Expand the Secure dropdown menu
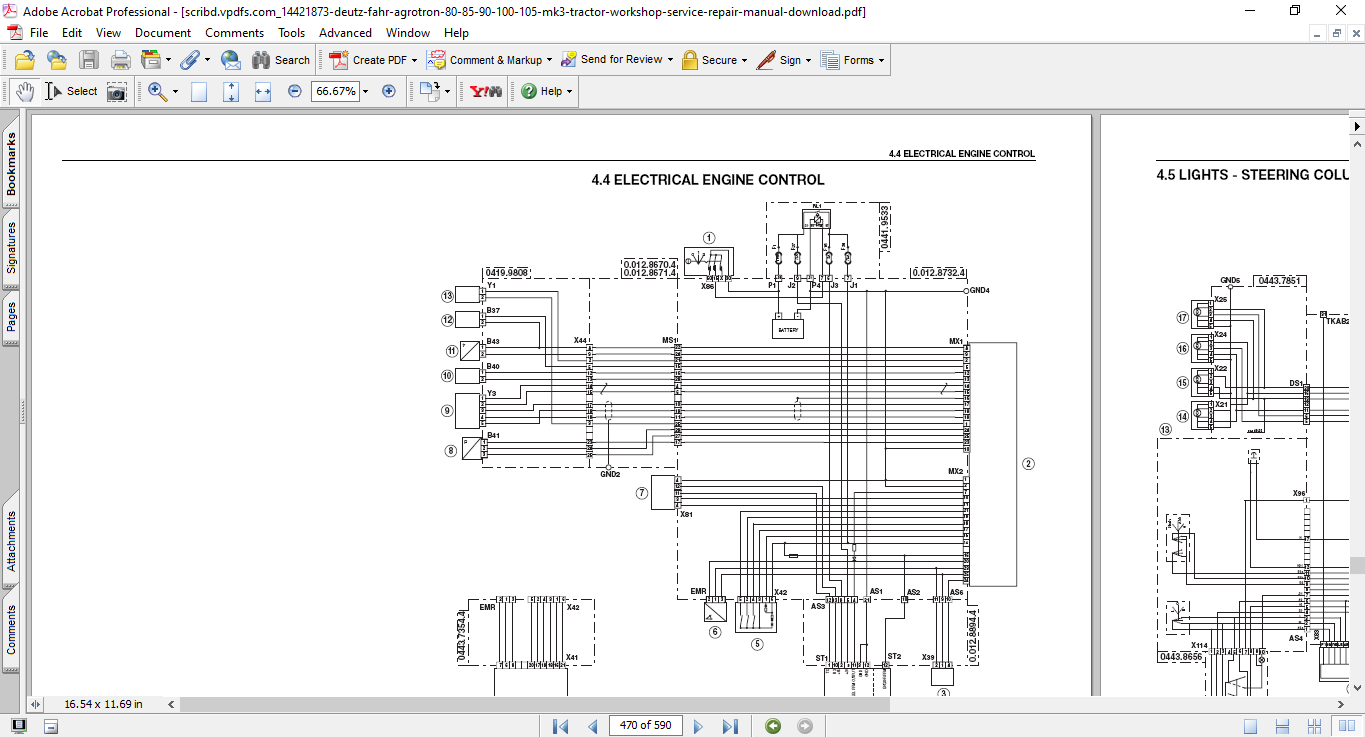The image size is (1365, 737). (x=745, y=60)
